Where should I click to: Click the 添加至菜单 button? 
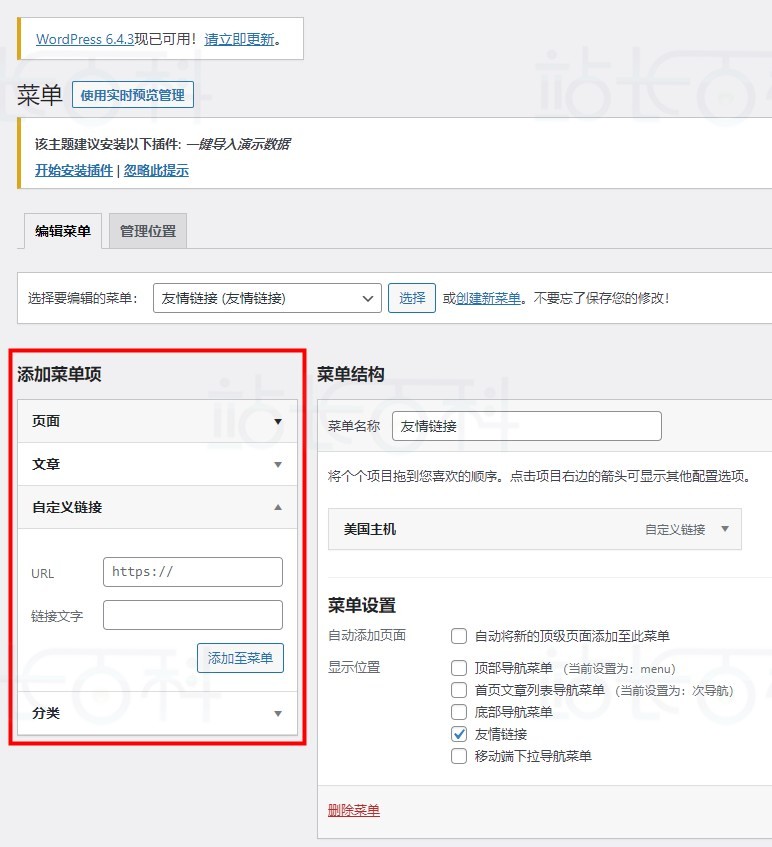pos(240,658)
